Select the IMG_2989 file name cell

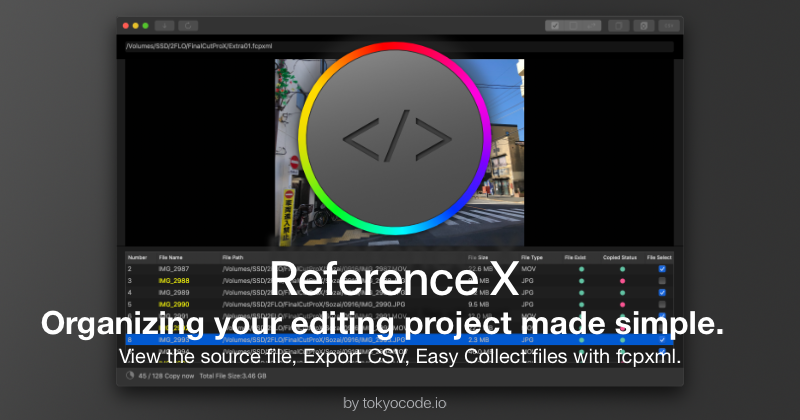pos(173,292)
